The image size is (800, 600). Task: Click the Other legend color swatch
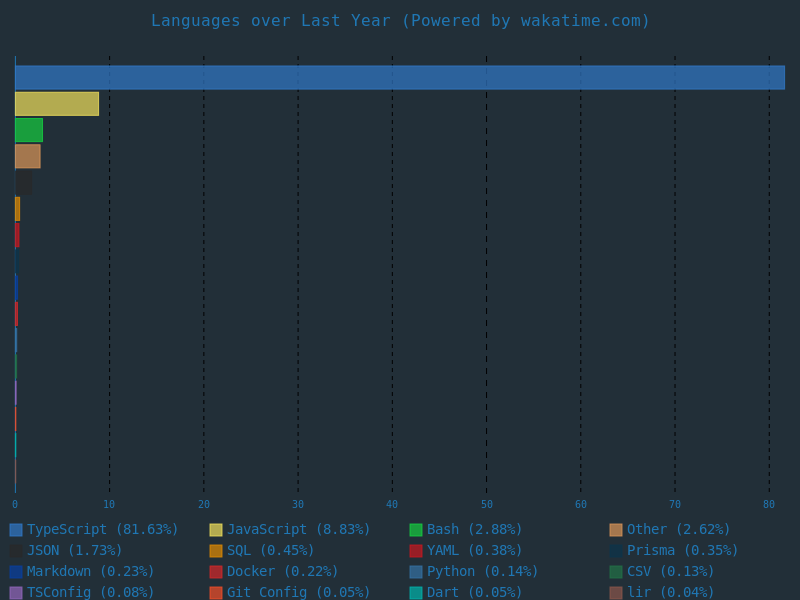pos(616,530)
